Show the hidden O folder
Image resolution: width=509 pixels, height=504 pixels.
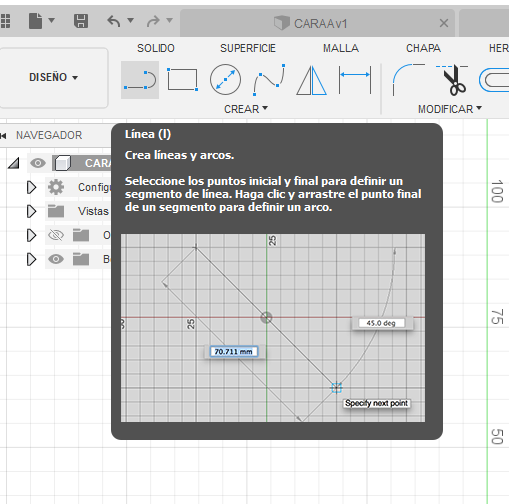pos(56,235)
